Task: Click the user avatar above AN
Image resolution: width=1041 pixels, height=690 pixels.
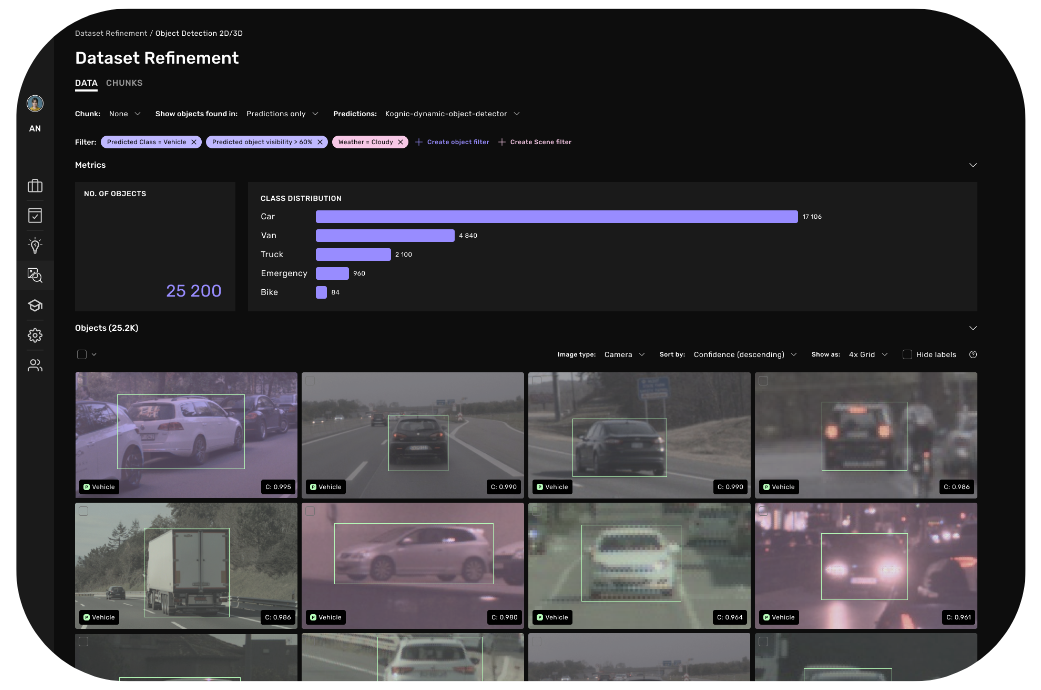Action: (35, 104)
